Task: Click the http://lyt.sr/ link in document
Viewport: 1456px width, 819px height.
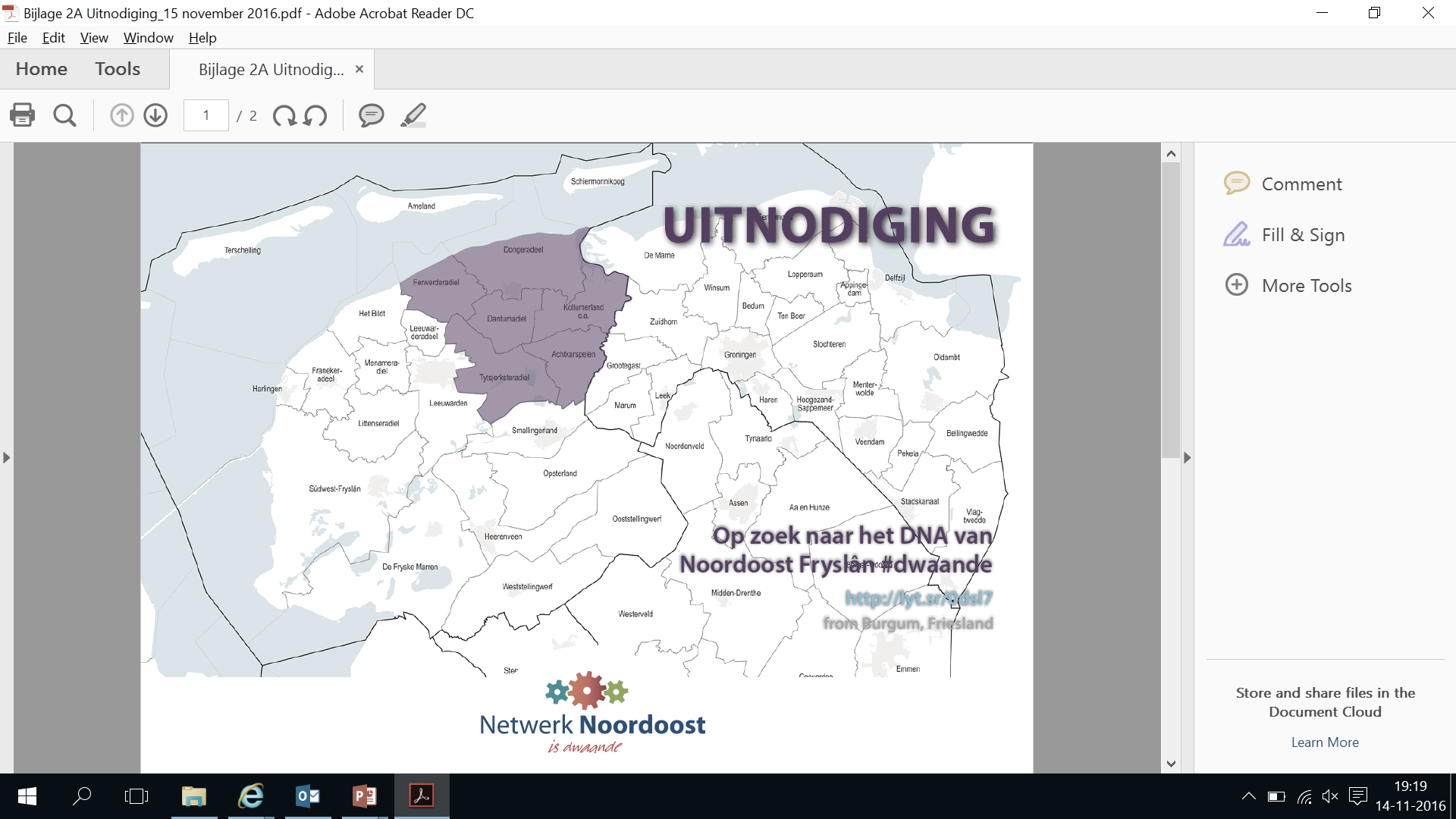Action: point(918,598)
